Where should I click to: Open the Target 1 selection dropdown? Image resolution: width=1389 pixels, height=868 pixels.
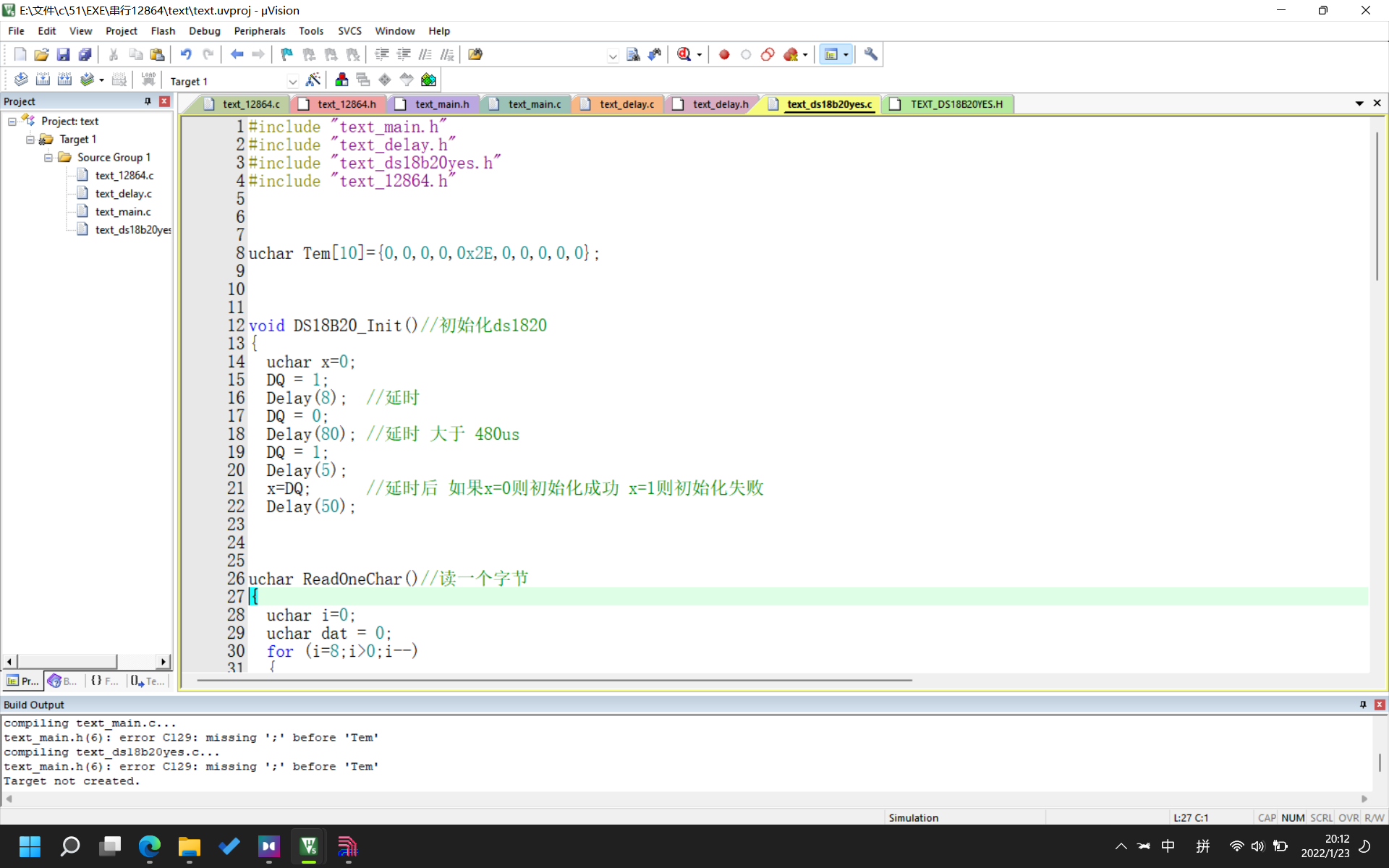tap(292, 81)
